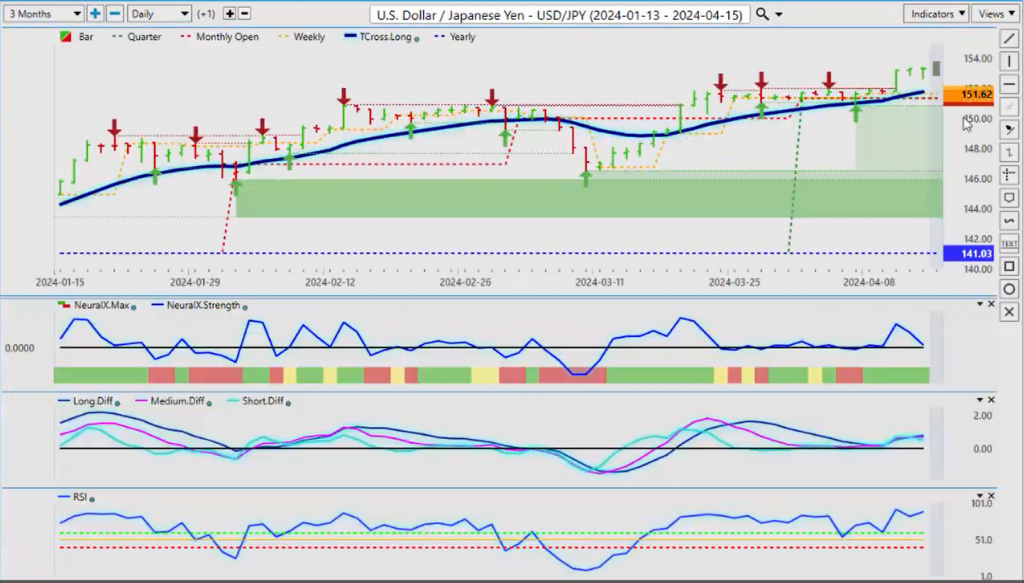This screenshot has width=1024, height=583.
Task: Collapse the RSI panel using its arrow
Action: pyautogui.click(x=980, y=496)
